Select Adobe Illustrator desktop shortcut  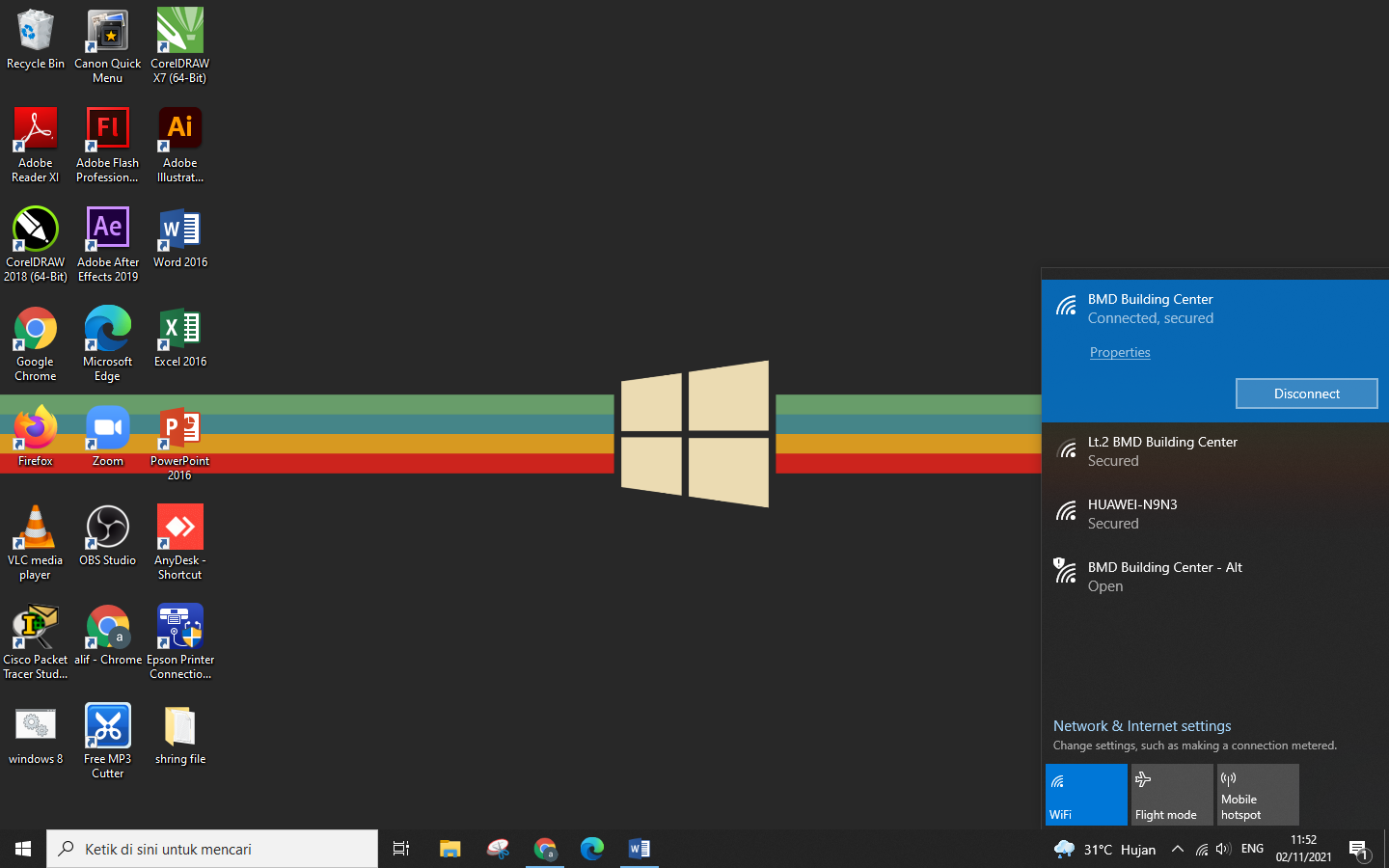click(180, 146)
